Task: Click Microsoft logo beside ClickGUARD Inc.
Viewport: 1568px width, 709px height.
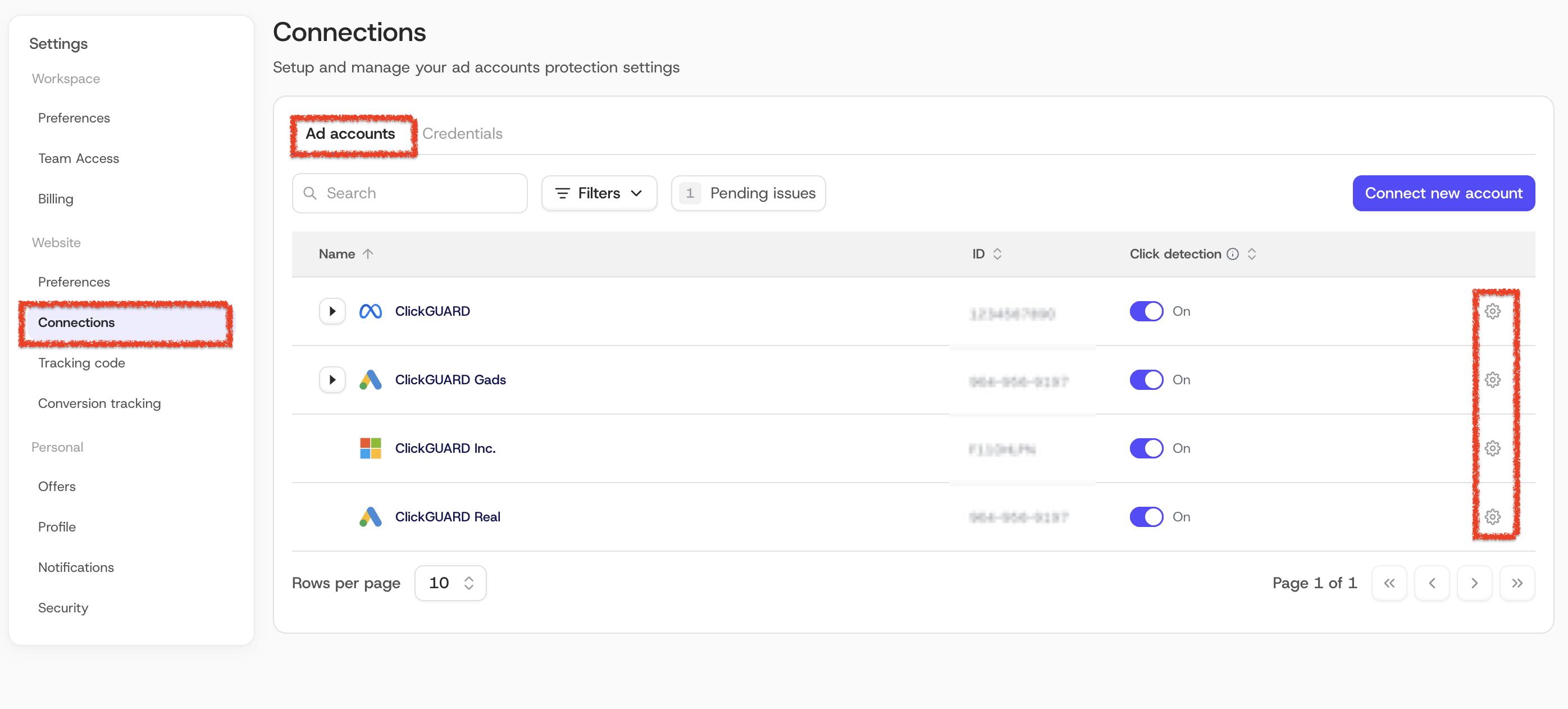Action: click(370, 448)
